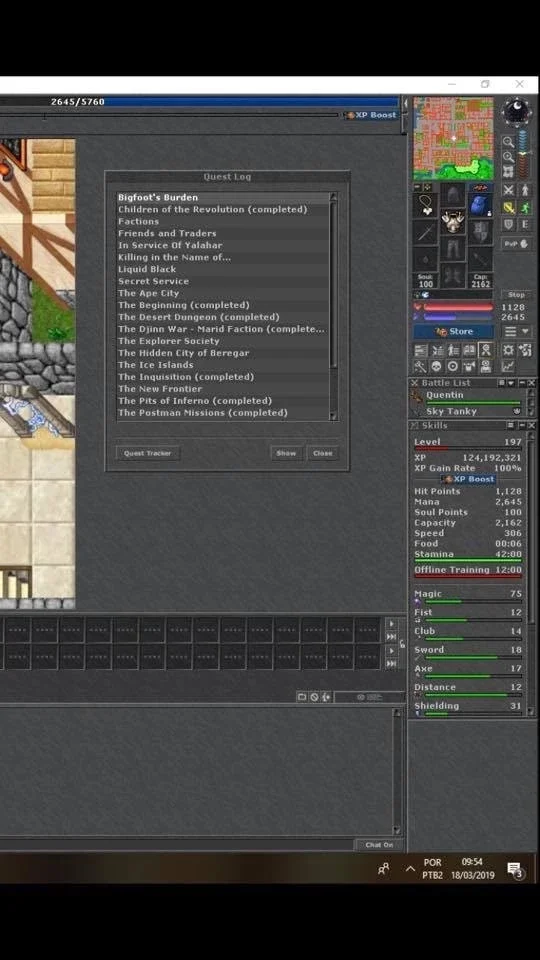
Task: Click the first action bar next arrow
Action: point(391,624)
